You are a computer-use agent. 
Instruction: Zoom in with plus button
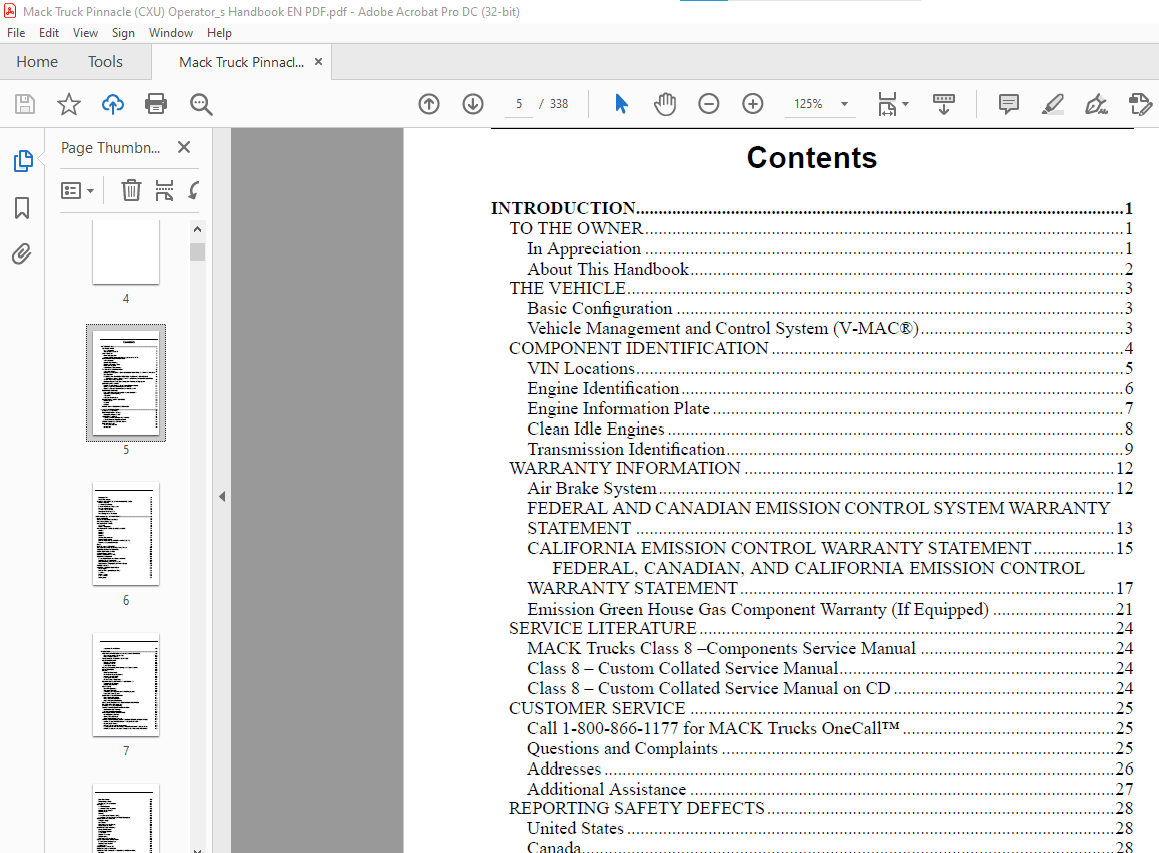pos(752,104)
